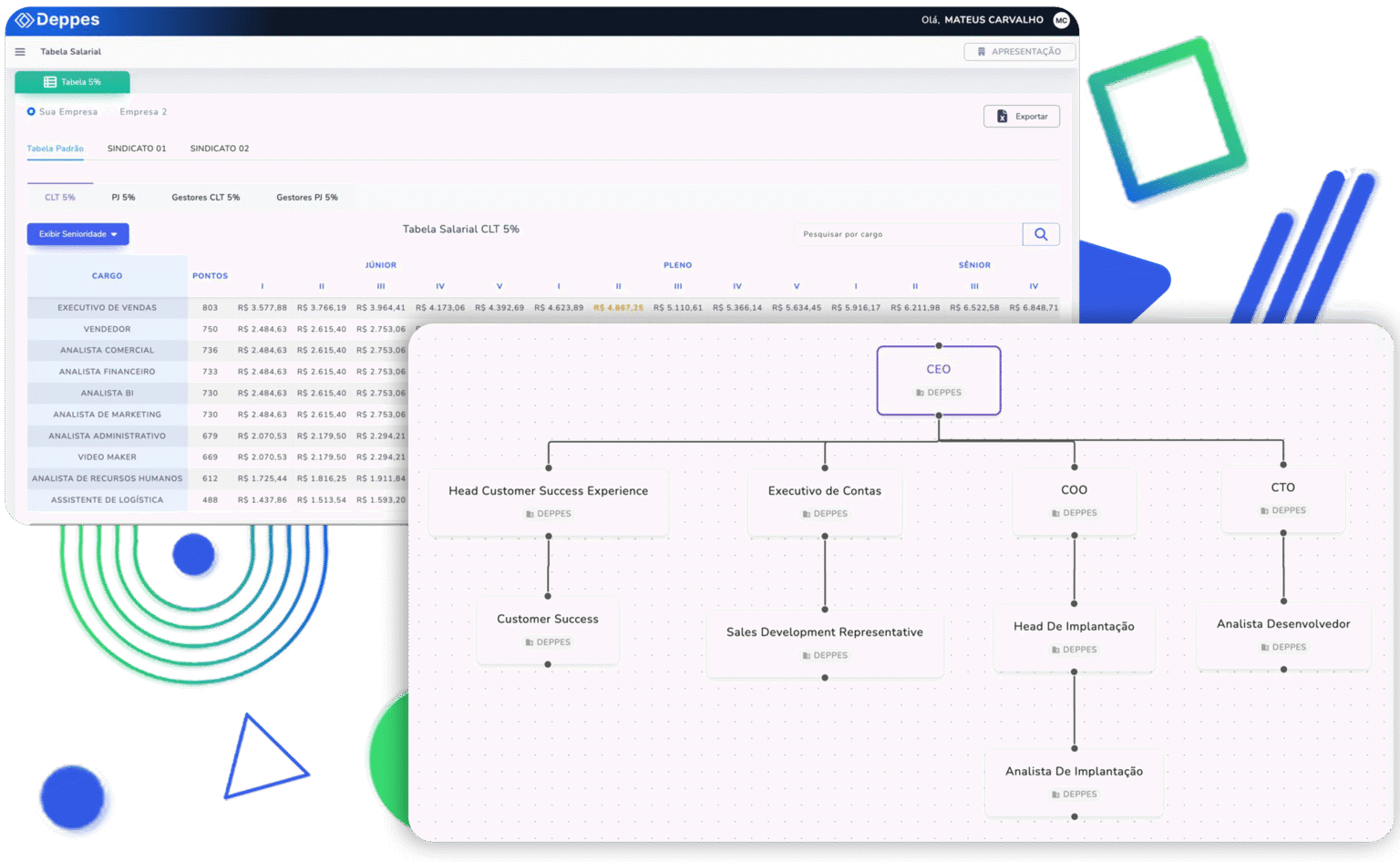The image size is (1400, 862).
Task: Expand connector under Analista De Implantação
Action: click(1075, 816)
